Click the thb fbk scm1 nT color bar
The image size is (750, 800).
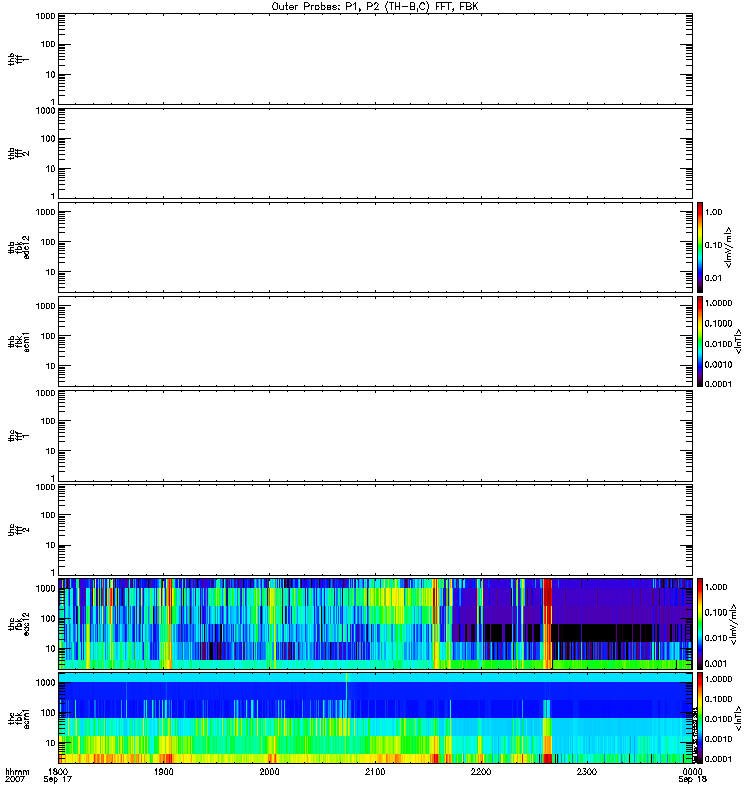(x=700, y=341)
